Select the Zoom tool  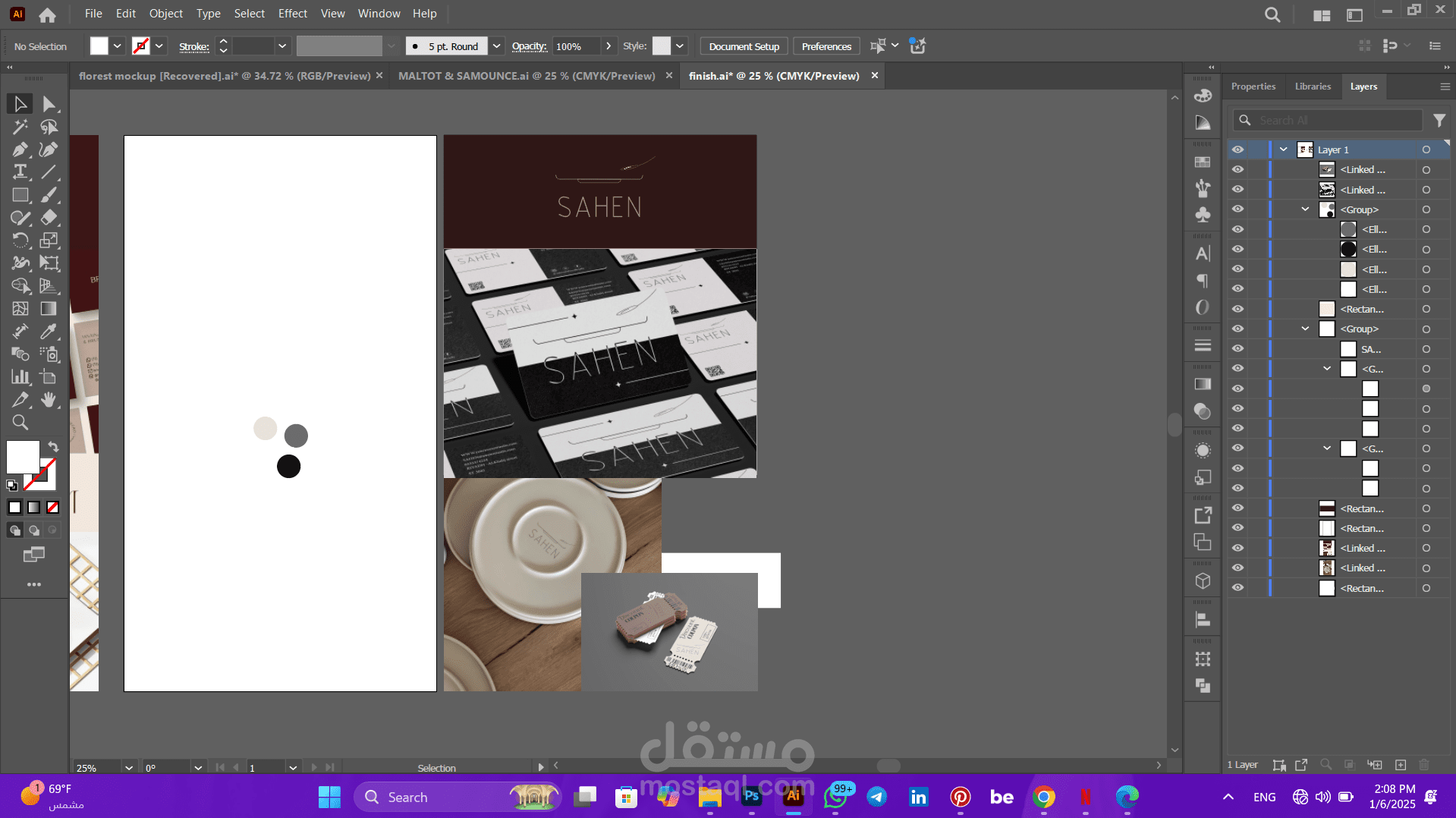(20, 423)
